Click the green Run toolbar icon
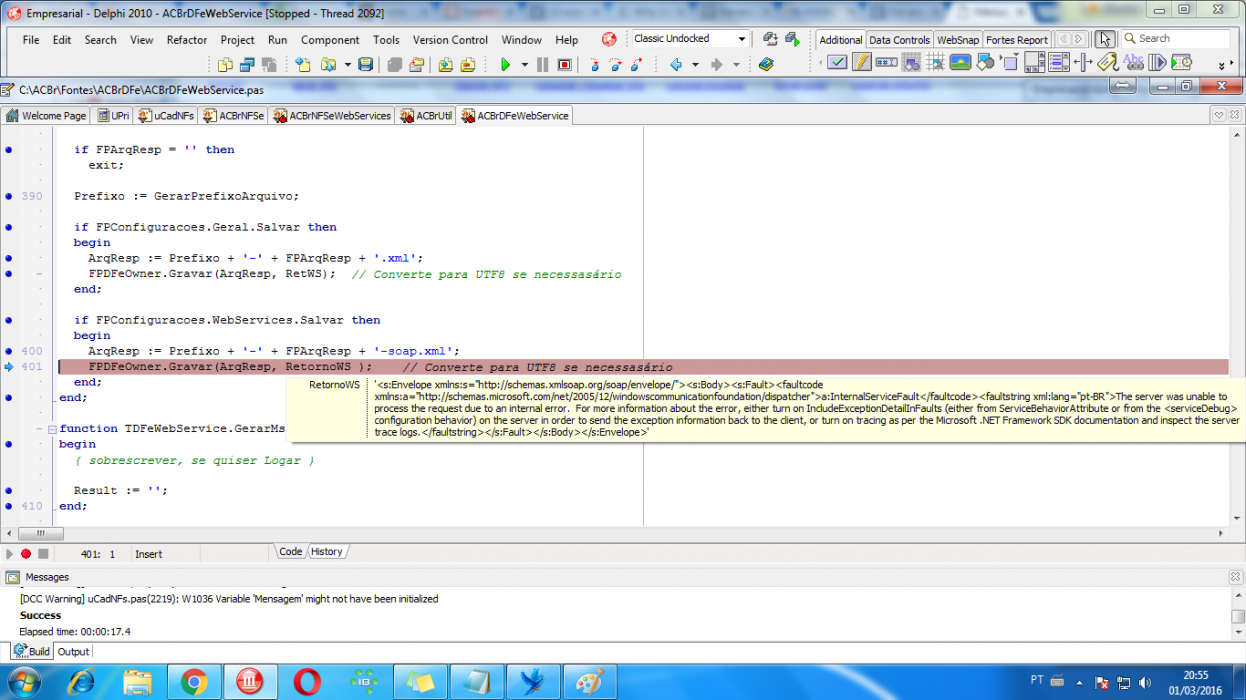Image resolution: width=1246 pixels, height=700 pixels. [x=505, y=64]
